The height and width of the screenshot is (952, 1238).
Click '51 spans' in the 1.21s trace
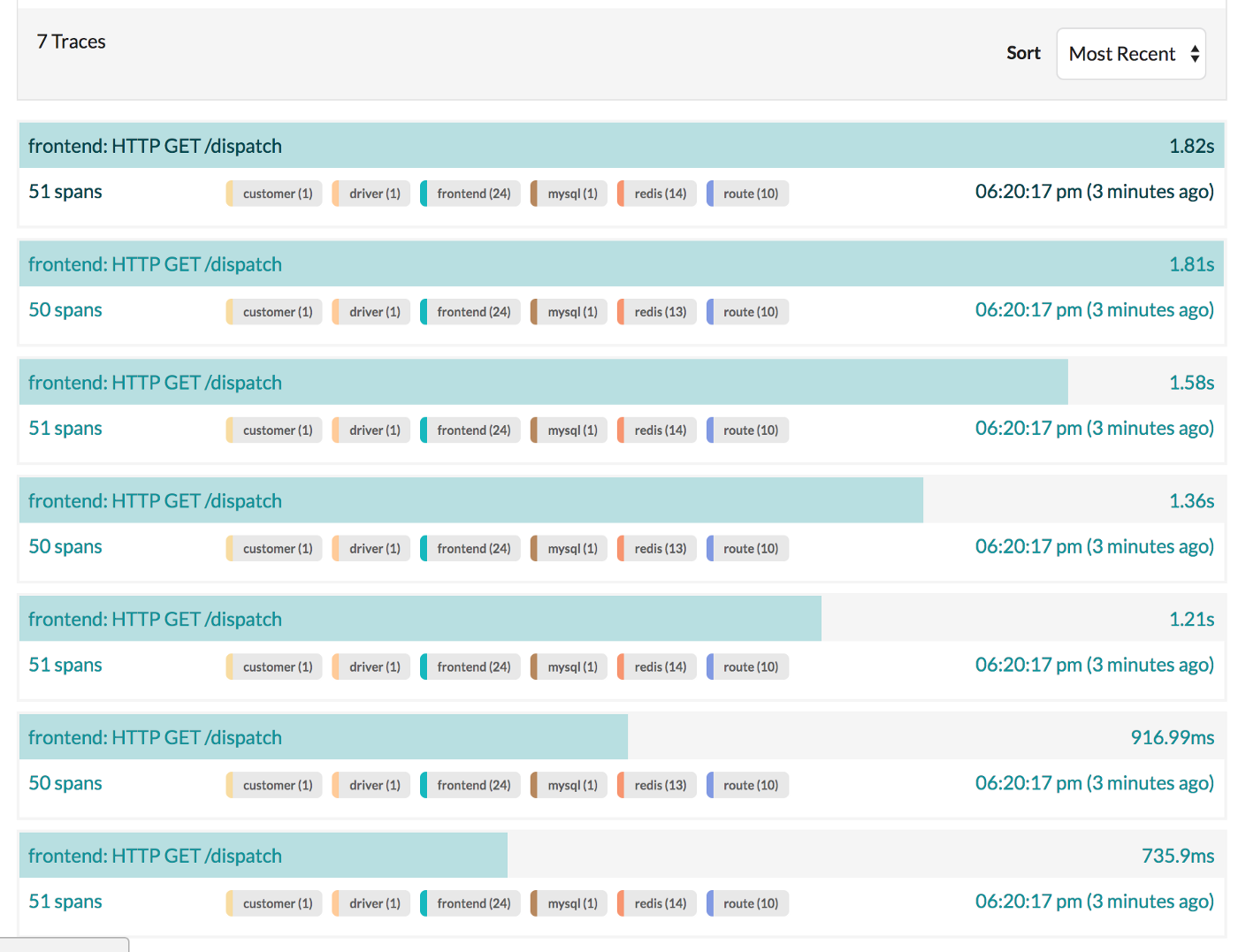(65, 666)
